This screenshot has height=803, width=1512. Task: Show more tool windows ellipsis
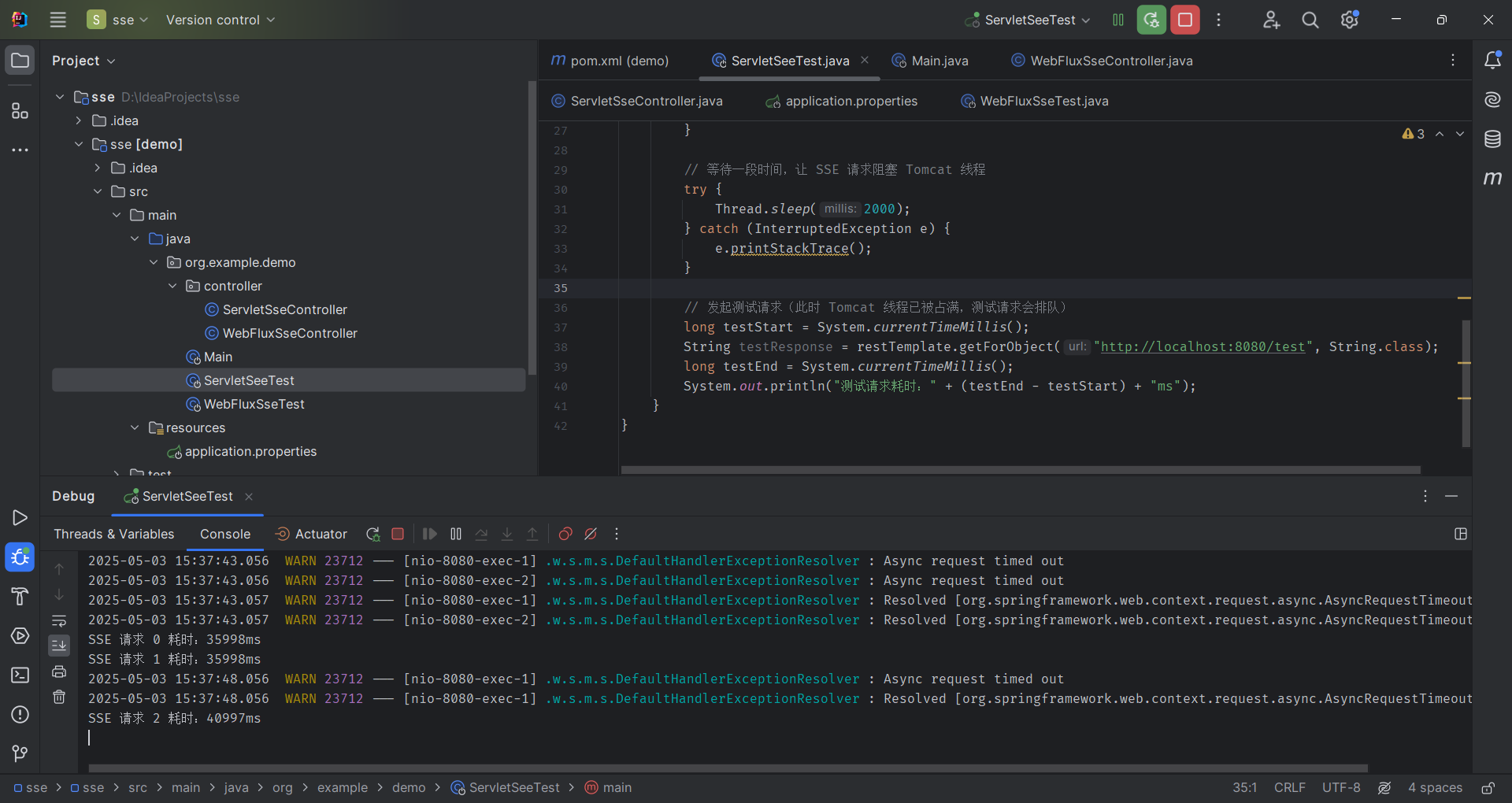20,150
